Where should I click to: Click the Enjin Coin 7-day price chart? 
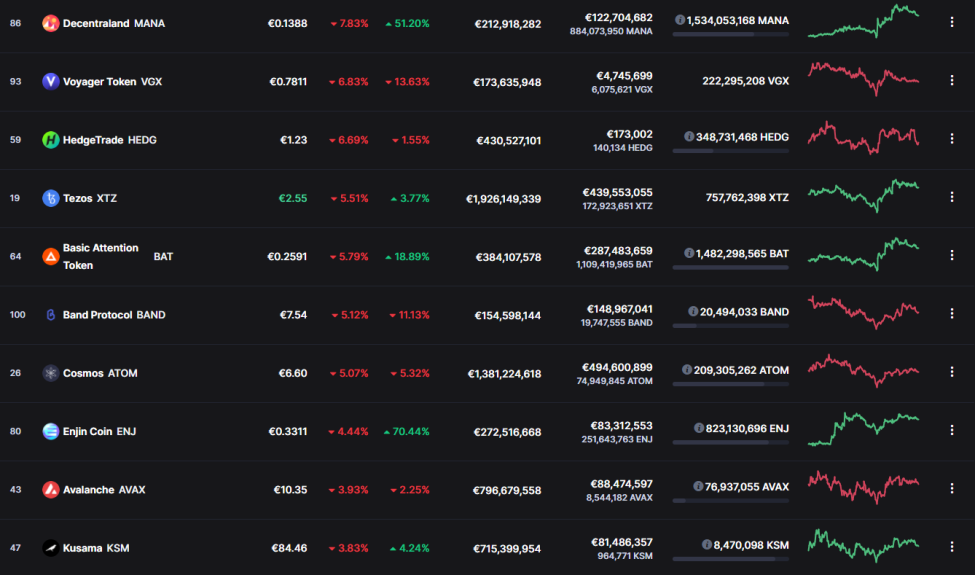(863, 429)
